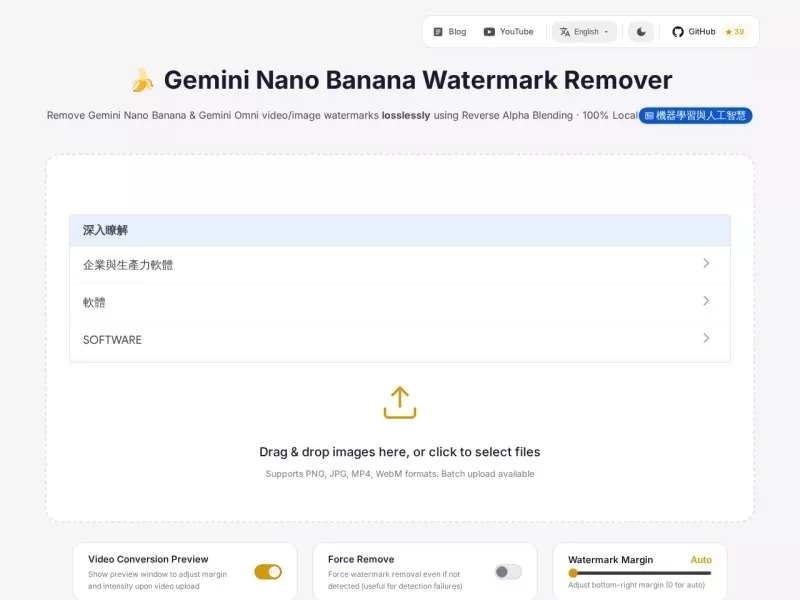Expand chevron beside 企業與生產力軟體
This screenshot has width=800, height=600.
tap(706, 263)
